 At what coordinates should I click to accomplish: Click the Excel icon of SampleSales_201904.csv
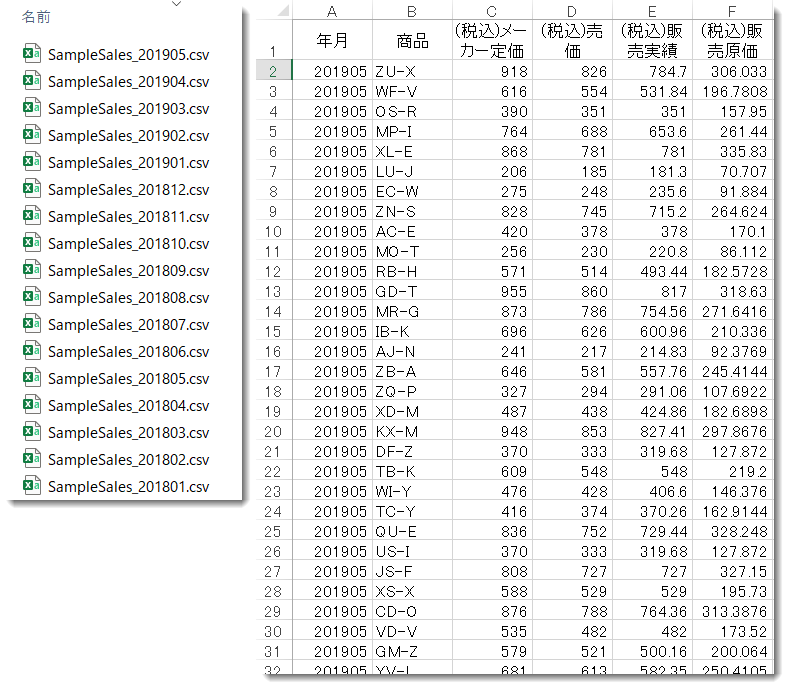(x=32, y=80)
